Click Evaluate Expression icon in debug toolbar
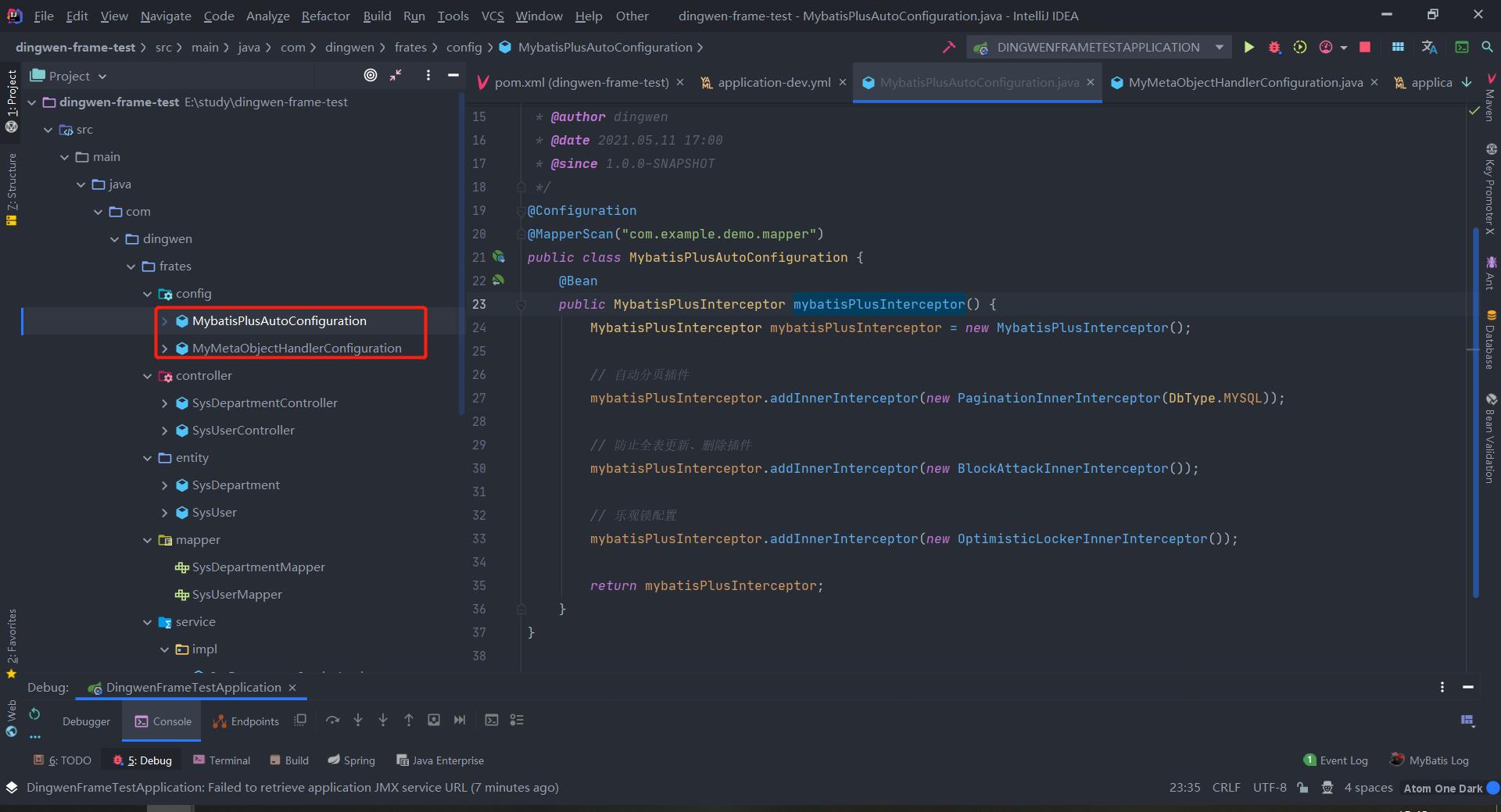Screen dimensions: 1501x812 [492, 721]
